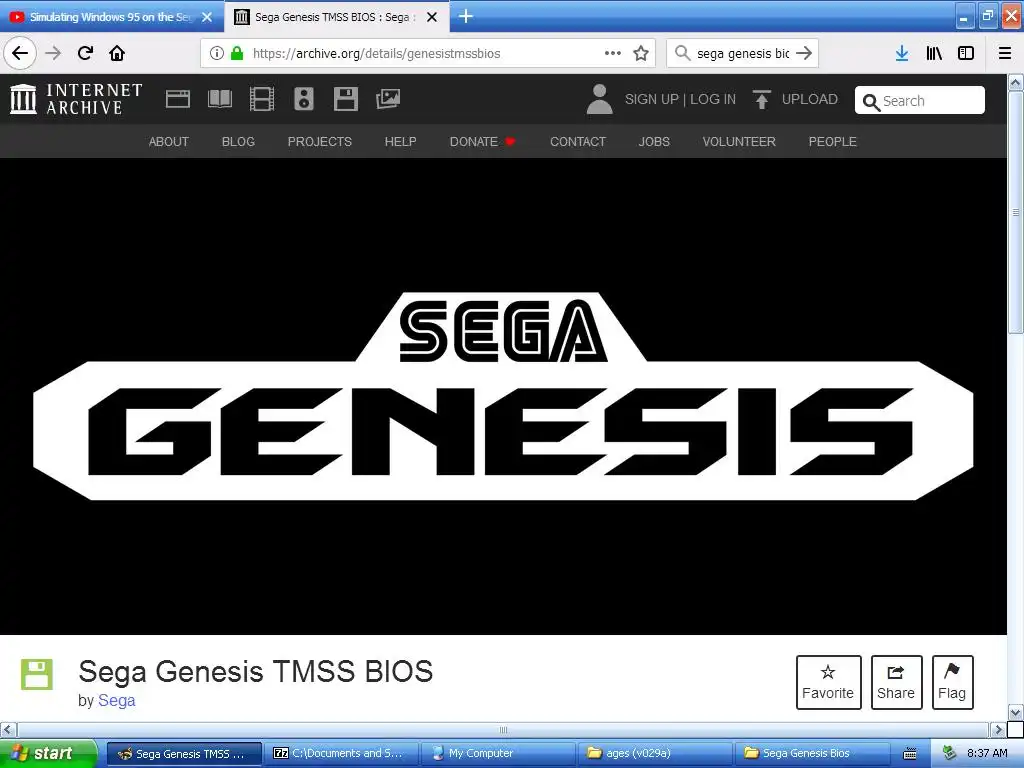Open the Images icon in navbar
The height and width of the screenshot is (768, 1024).
[x=388, y=99]
